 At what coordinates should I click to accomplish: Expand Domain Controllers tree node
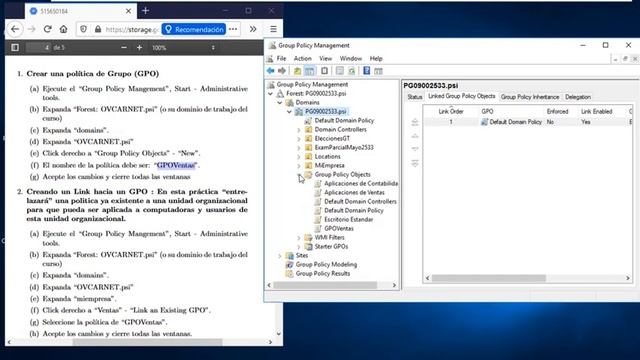pyautogui.click(x=299, y=130)
